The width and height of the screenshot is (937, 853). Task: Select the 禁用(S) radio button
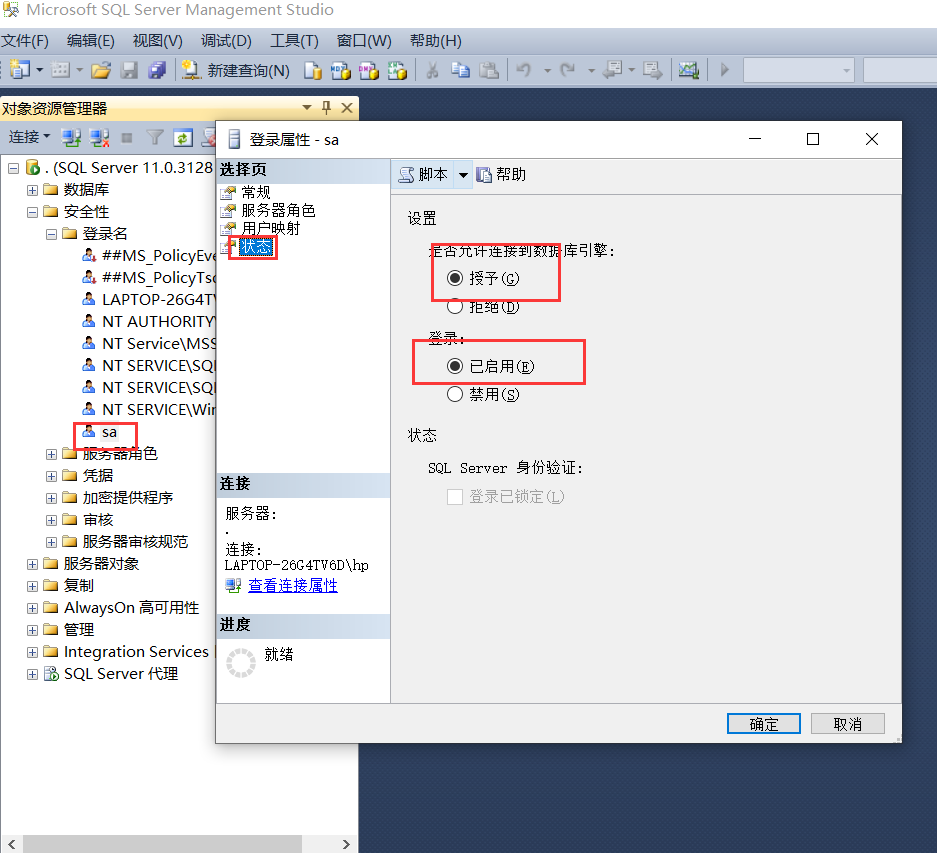[455, 395]
